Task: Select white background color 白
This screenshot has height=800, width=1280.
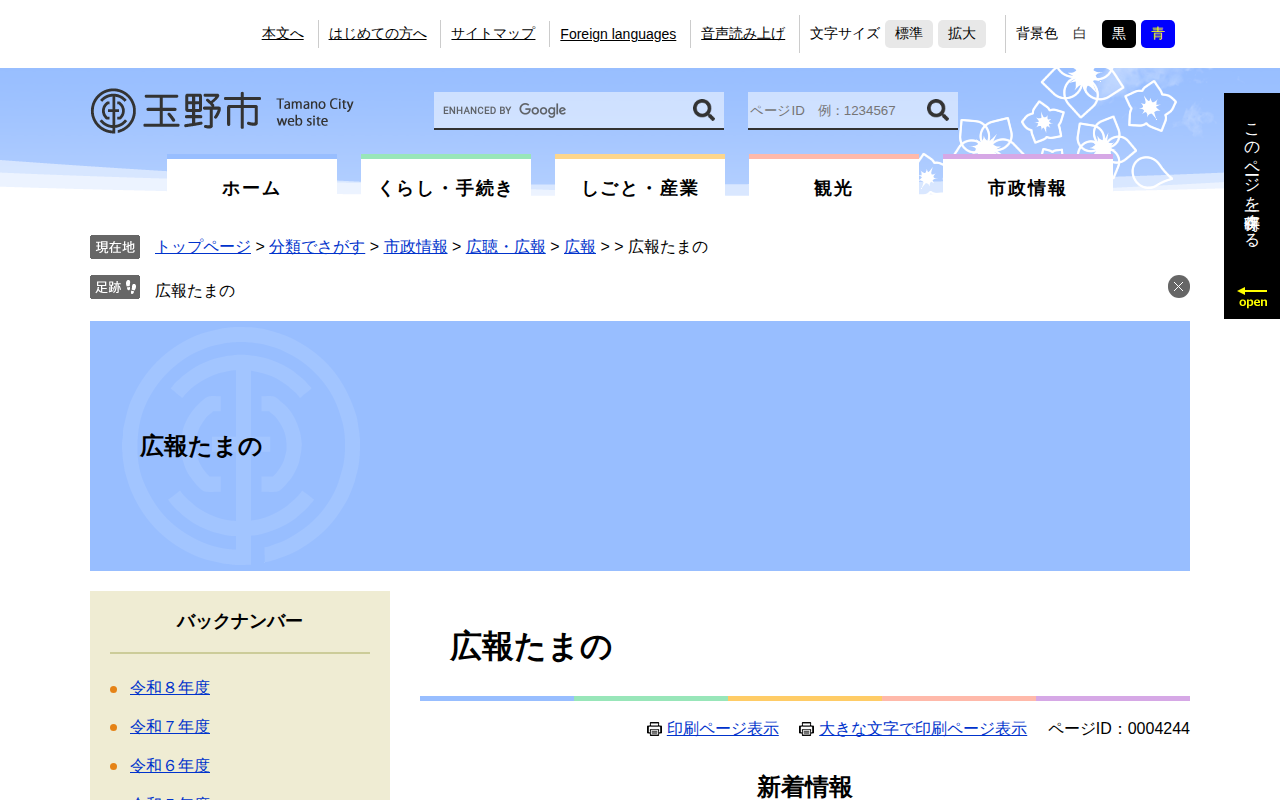Action: (1079, 34)
